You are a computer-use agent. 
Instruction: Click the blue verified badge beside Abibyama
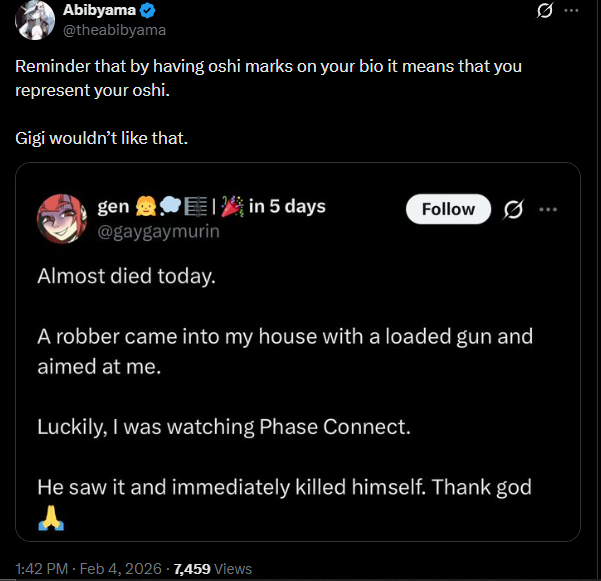click(146, 11)
